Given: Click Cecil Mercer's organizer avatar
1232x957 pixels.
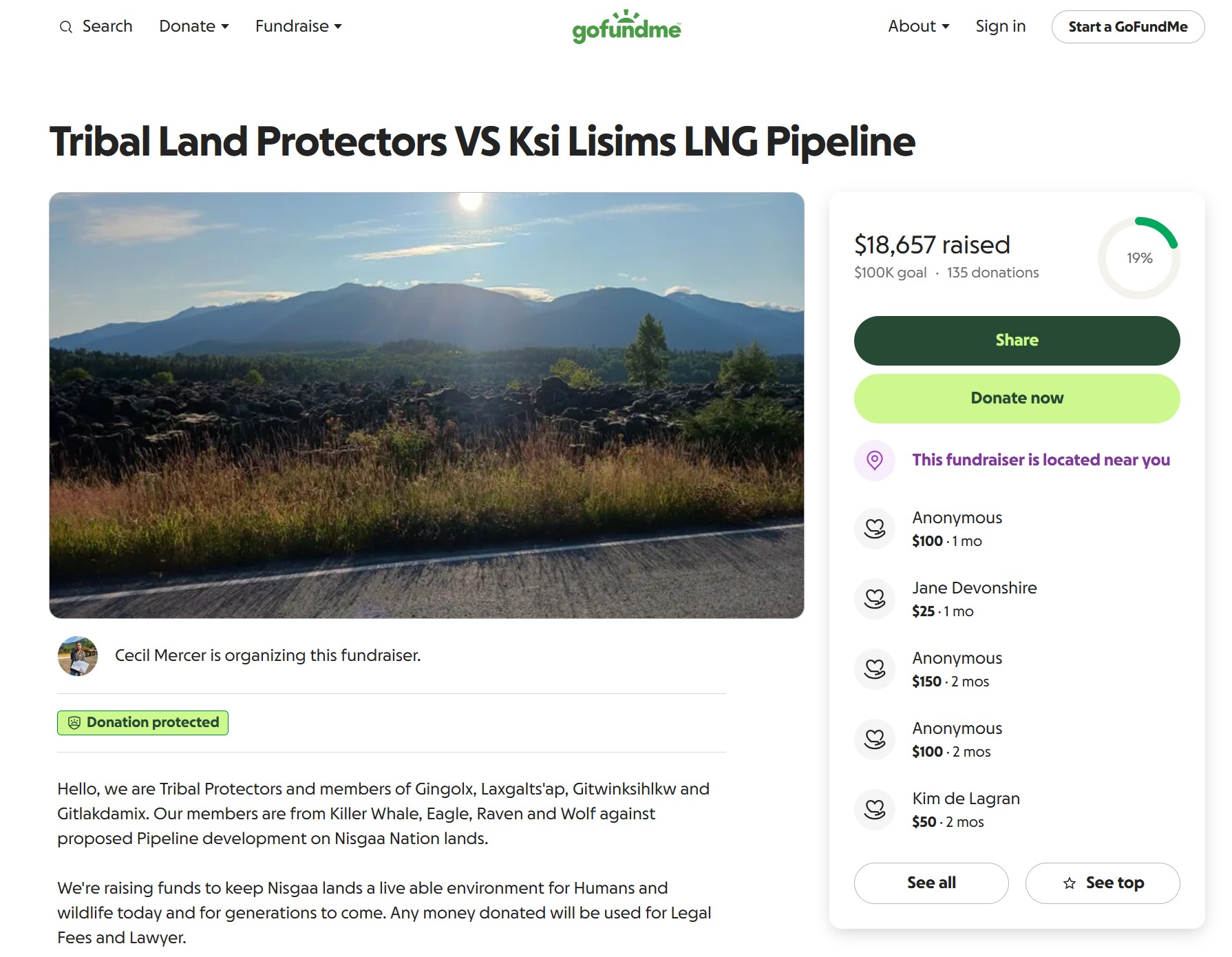Looking at the screenshot, I should pyautogui.click(x=78, y=655).
